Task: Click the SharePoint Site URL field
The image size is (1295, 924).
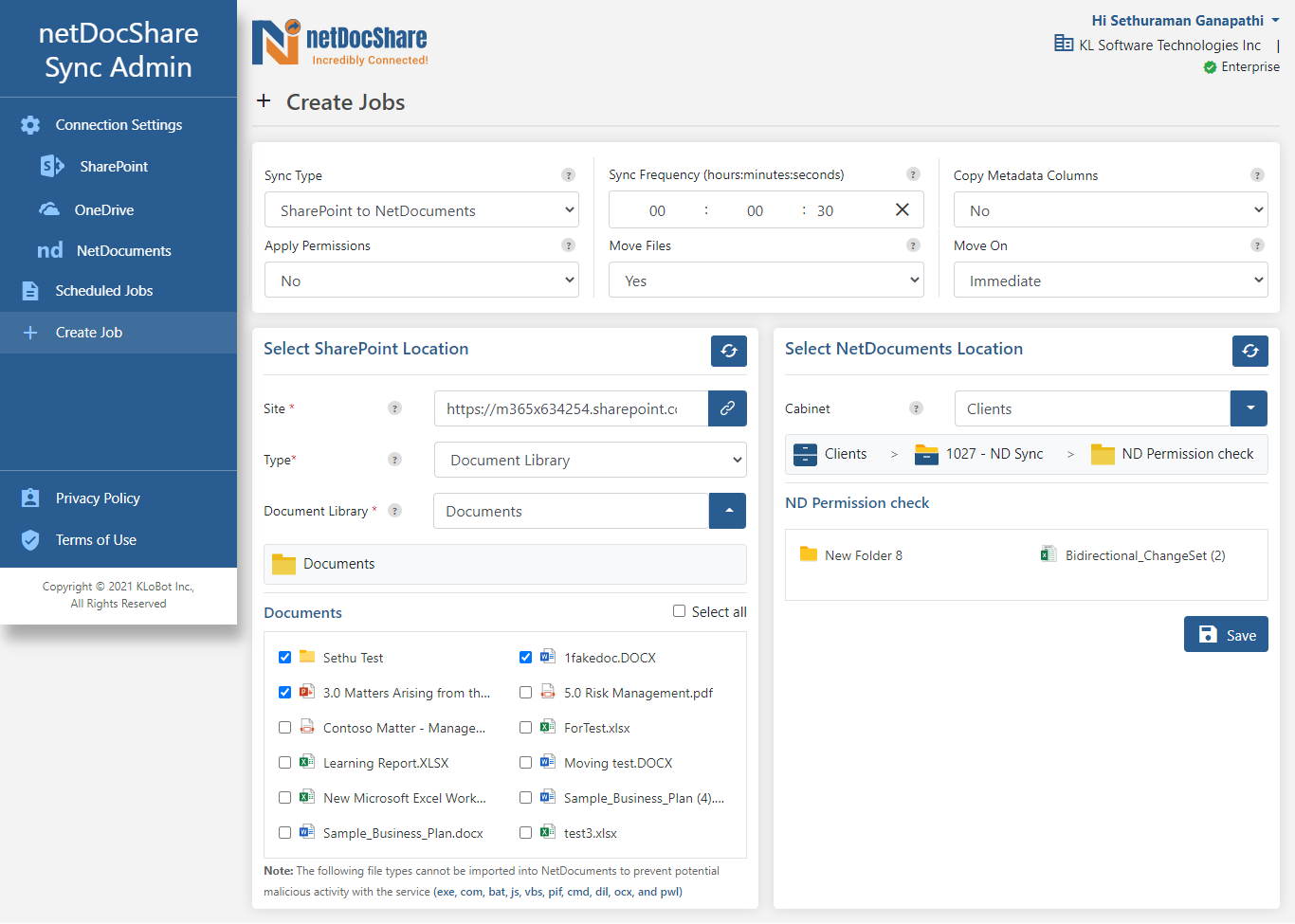Action: coord(571,408)
